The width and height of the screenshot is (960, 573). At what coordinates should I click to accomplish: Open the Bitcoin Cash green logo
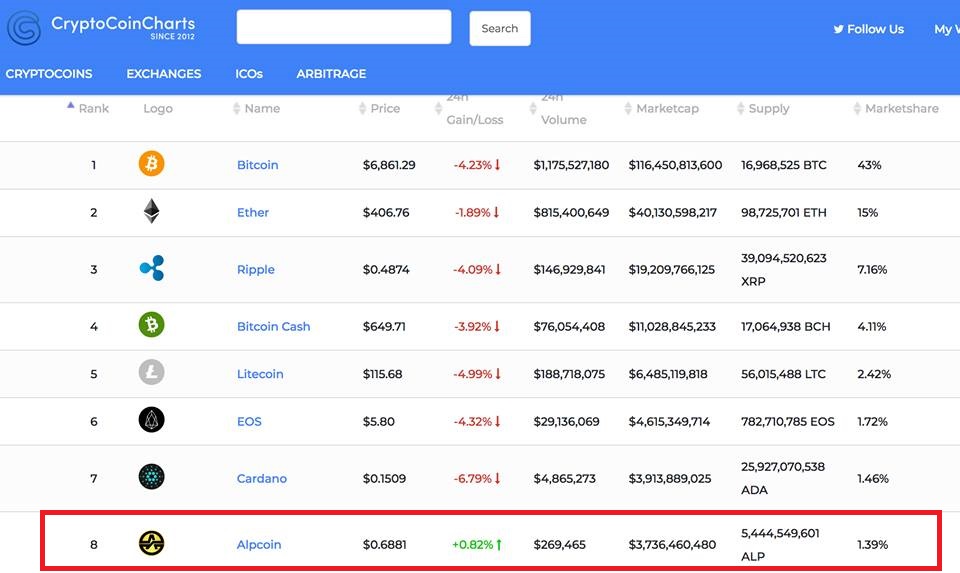[x=151, y=324]
